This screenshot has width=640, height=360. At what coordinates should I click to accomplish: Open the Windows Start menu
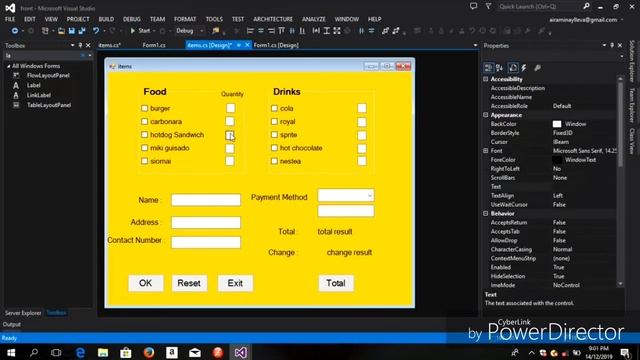(11, 352)
